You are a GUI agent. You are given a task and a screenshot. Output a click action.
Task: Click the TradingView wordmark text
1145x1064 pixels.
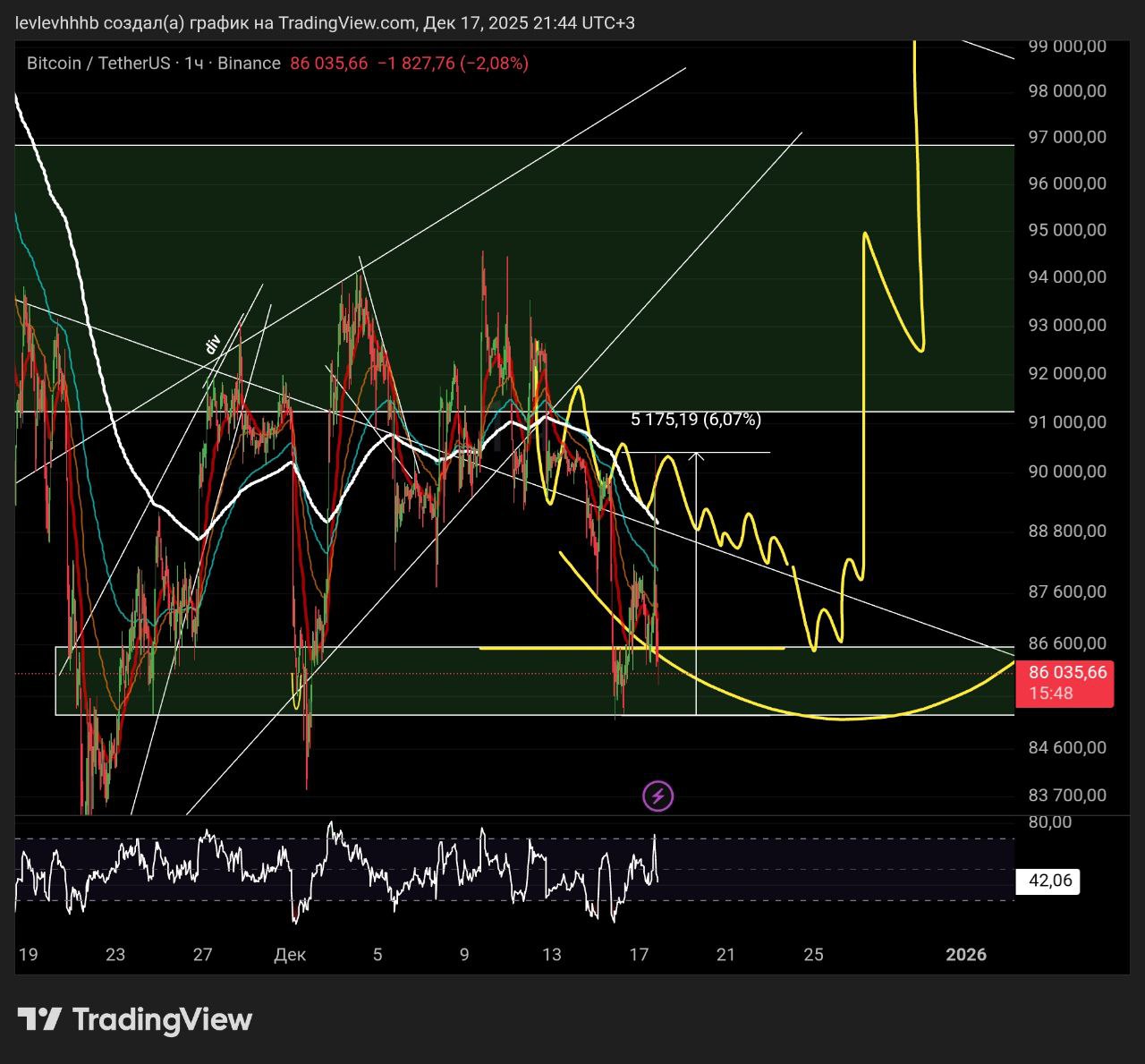coord(162,1019)
